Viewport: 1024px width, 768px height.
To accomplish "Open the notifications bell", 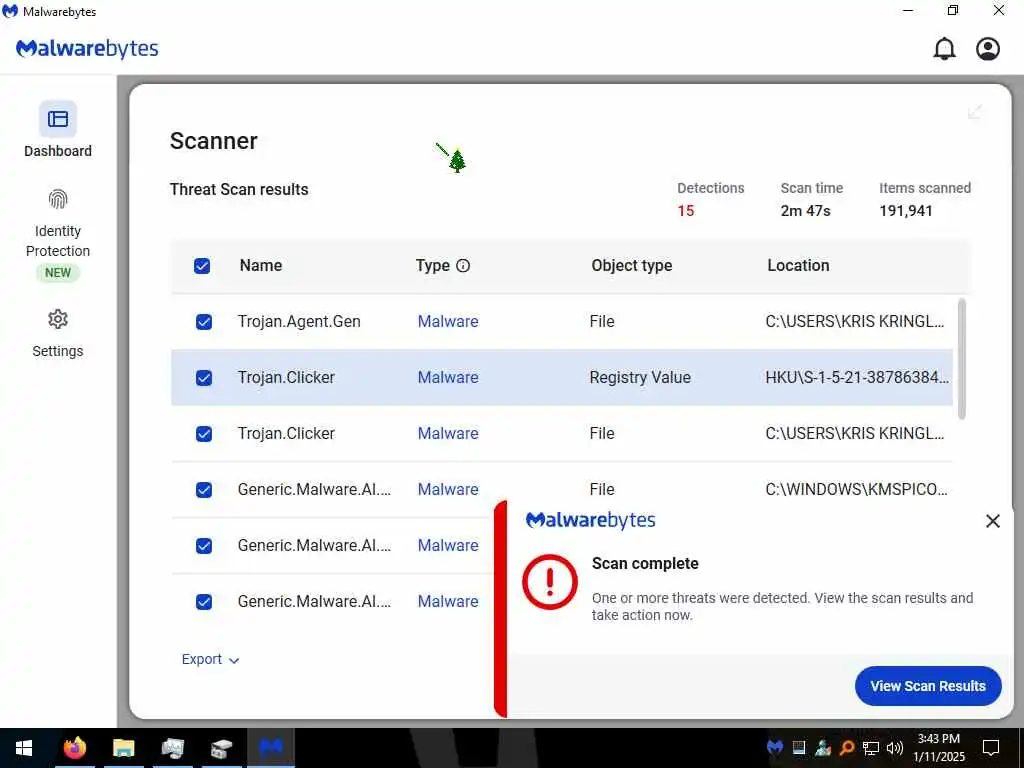I will [x=944, y=49].
